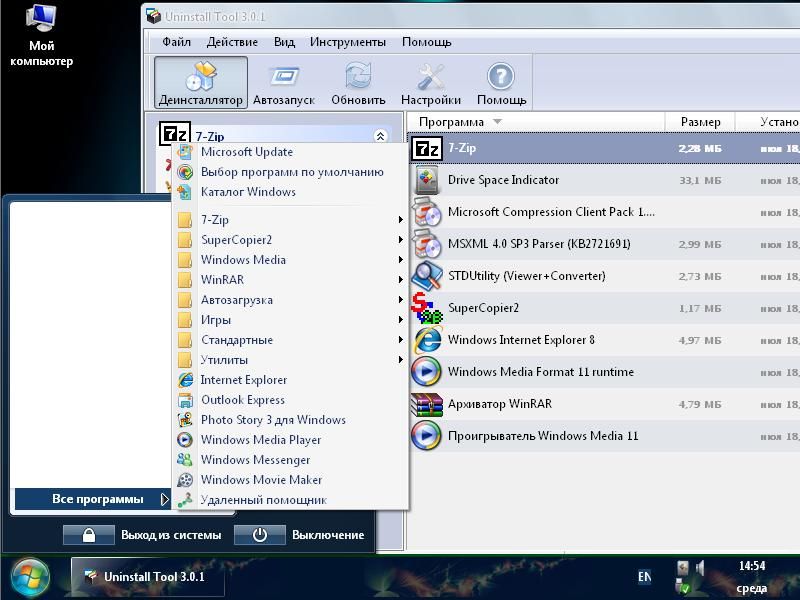Click Архиватор WinRAR books icon
800x600 pixels.
point(427,404)
